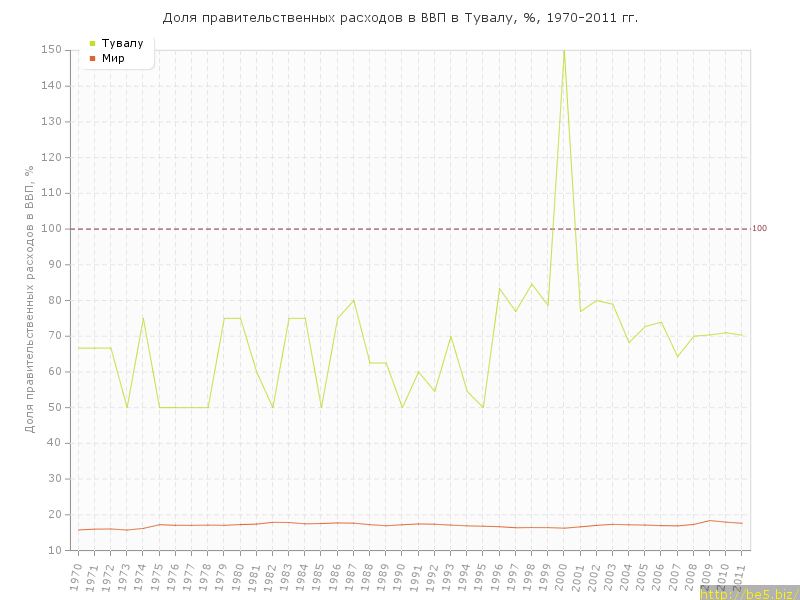Click the 10 tick on the y-axis
Image resolution: width=800 pixels, height=600 pixels.
click(58, 550)
